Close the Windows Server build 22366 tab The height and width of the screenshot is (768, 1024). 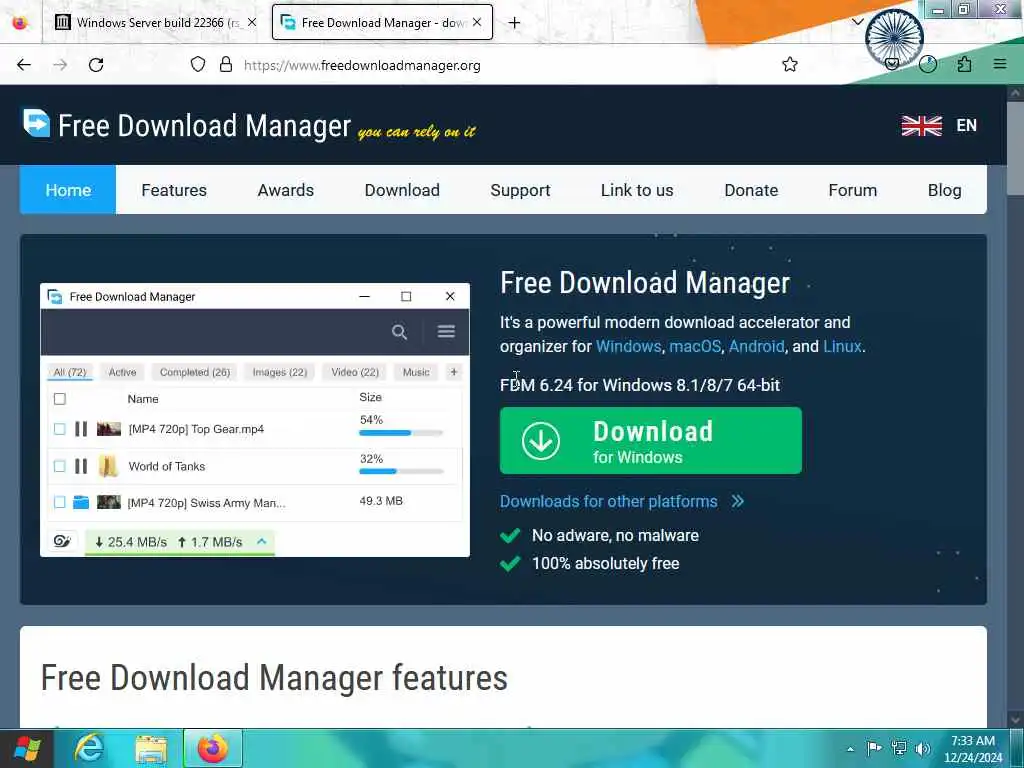tap(252, 22)
